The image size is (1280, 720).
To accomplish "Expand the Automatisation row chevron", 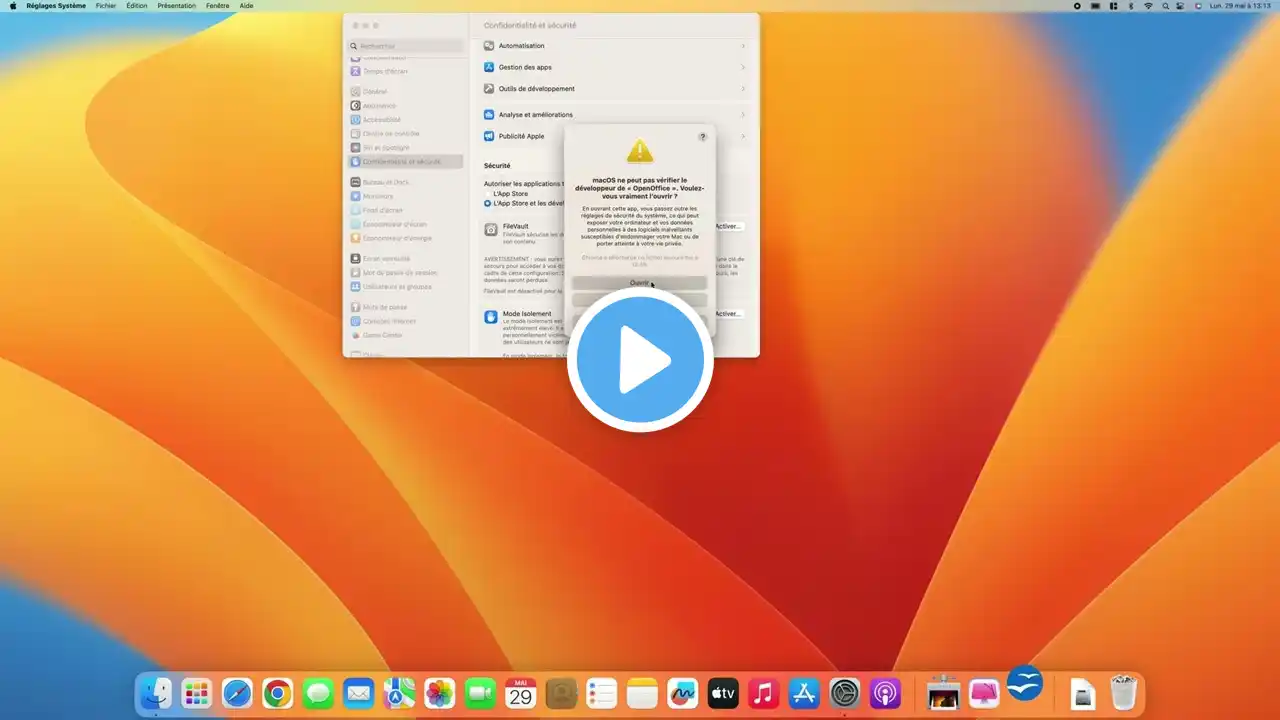I will (x=742, y=46).
